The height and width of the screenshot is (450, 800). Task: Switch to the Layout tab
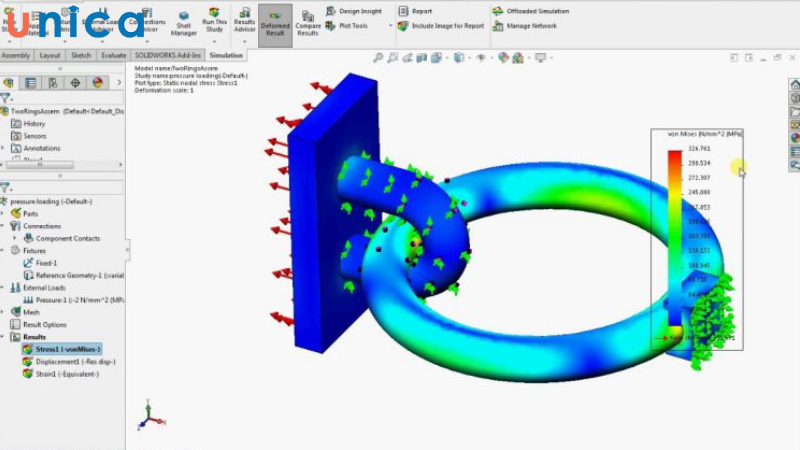[x=50, y=55]
